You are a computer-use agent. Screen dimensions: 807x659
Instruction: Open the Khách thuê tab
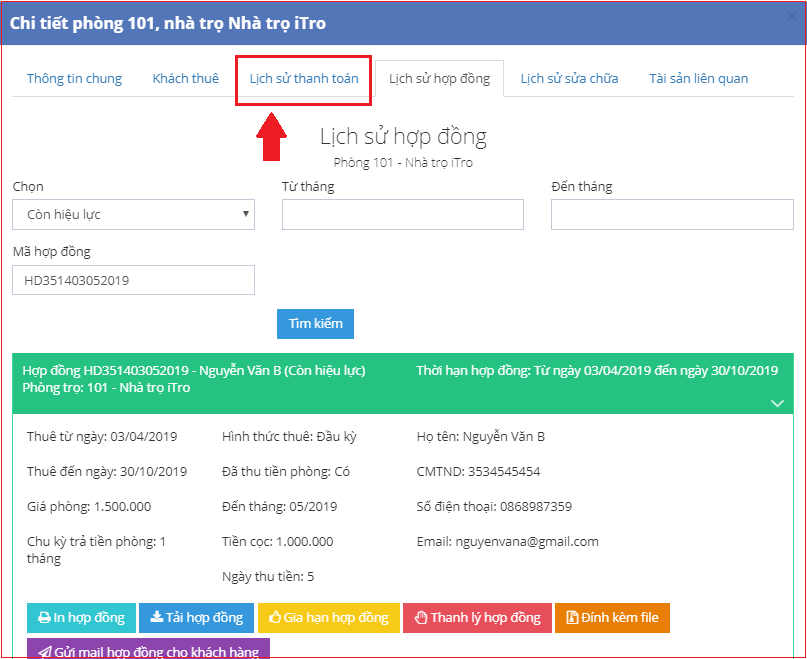point(185,79)
